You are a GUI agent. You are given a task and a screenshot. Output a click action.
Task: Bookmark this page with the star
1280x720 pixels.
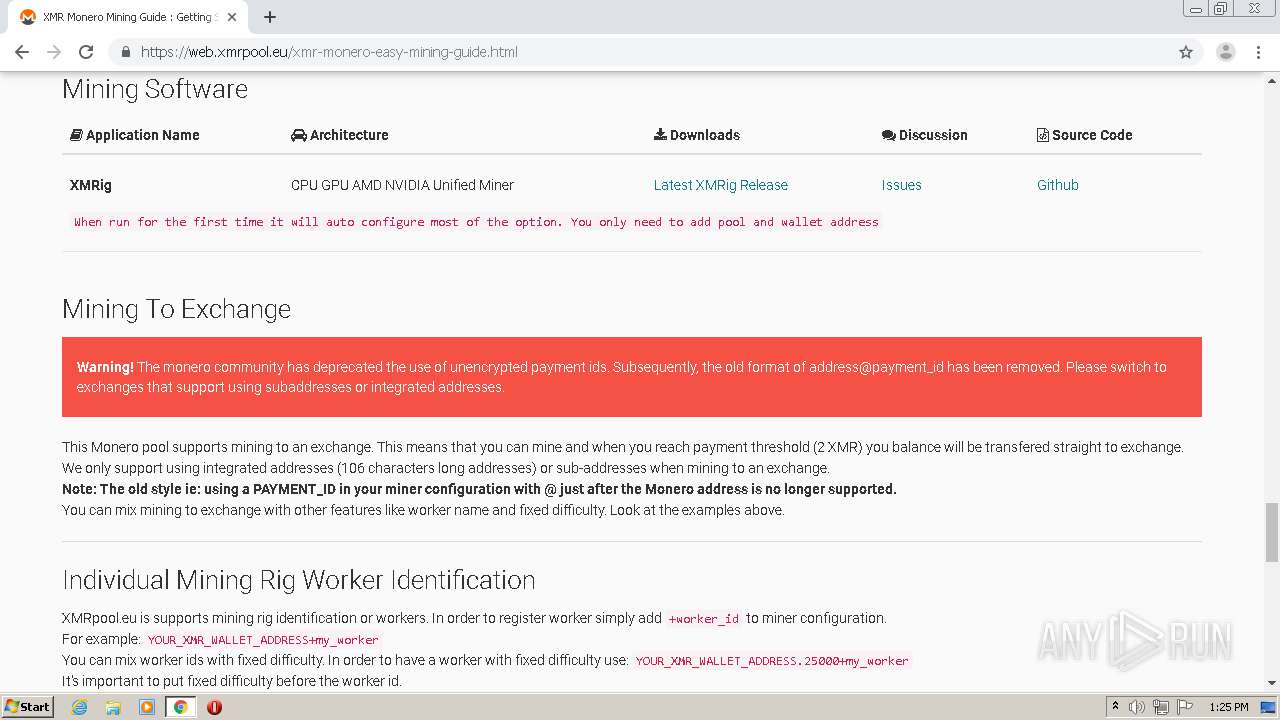1186,52
